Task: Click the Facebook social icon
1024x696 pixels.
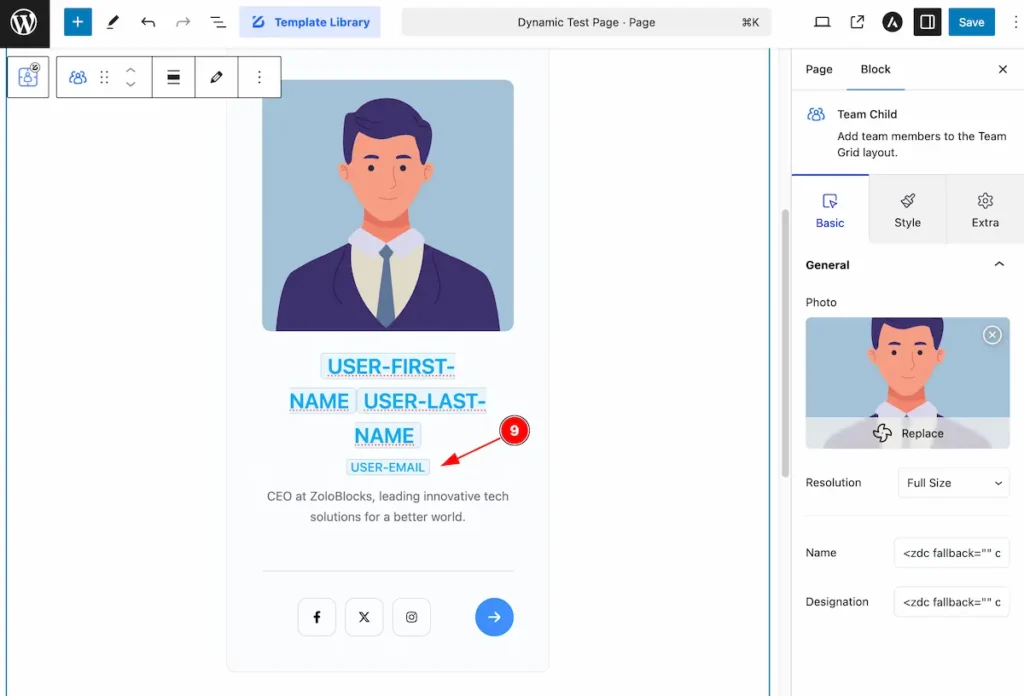Action: (x=317, y=617)
